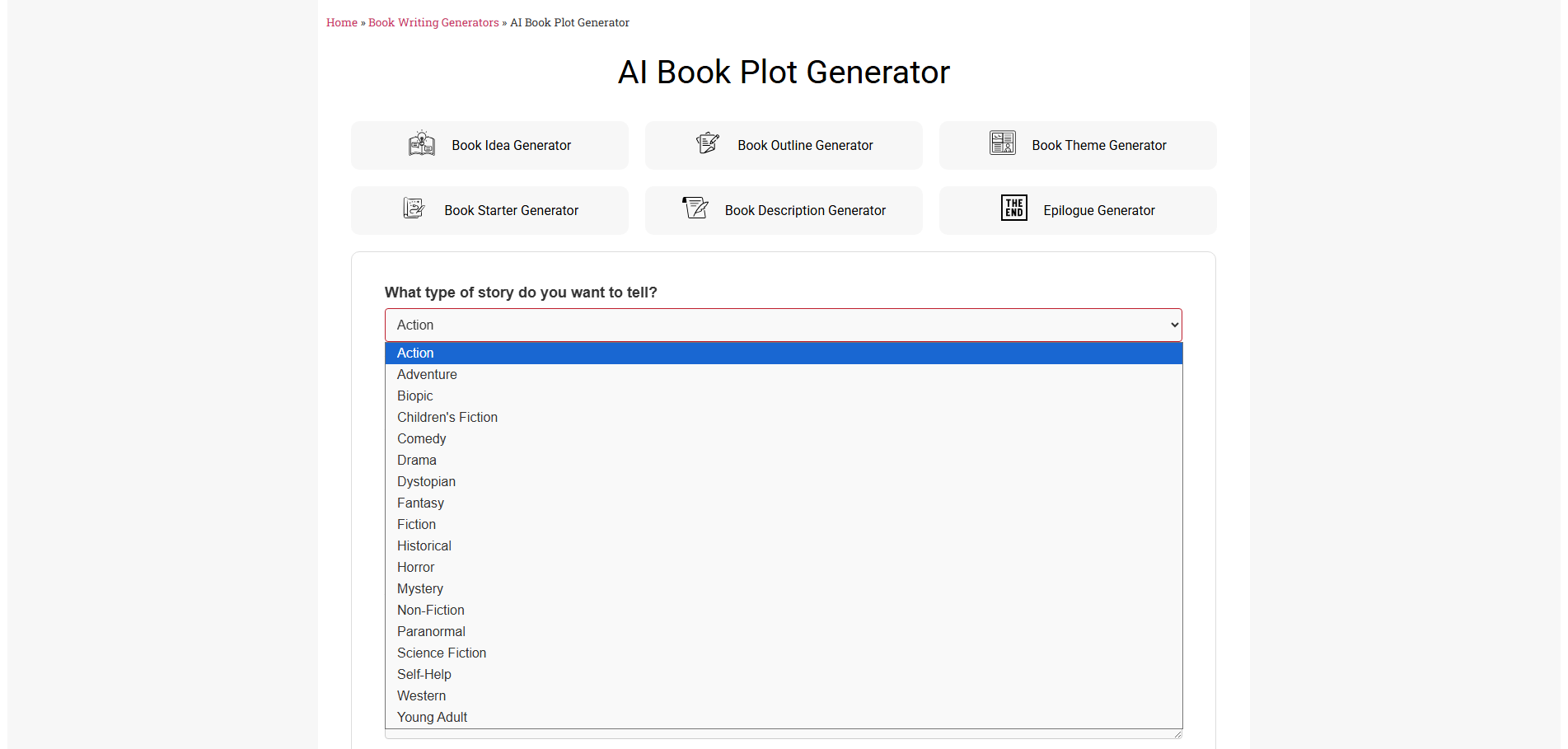1568x749 pixels.
Task: Open the Book Writing Generators link
Action: [433, 22]
